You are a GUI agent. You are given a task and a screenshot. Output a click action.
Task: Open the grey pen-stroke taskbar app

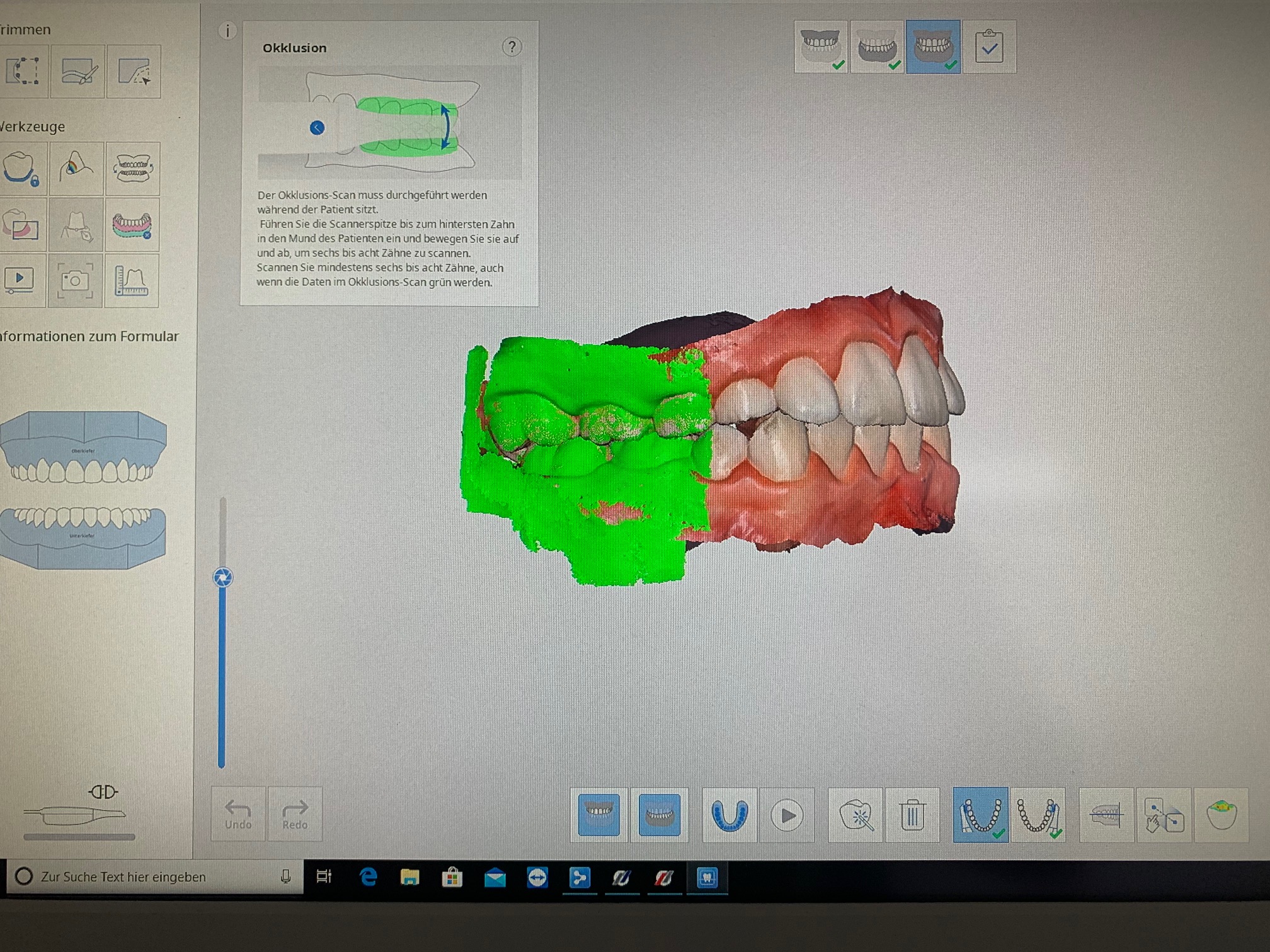click(x=622, y=877)
